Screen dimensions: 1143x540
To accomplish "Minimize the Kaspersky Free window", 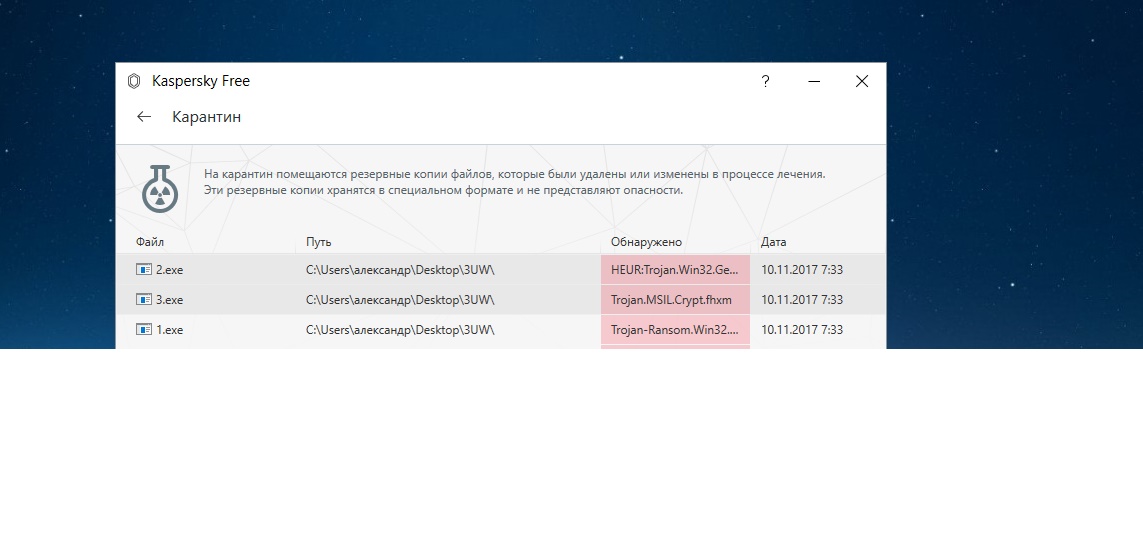I will click(x=814, y=82).
